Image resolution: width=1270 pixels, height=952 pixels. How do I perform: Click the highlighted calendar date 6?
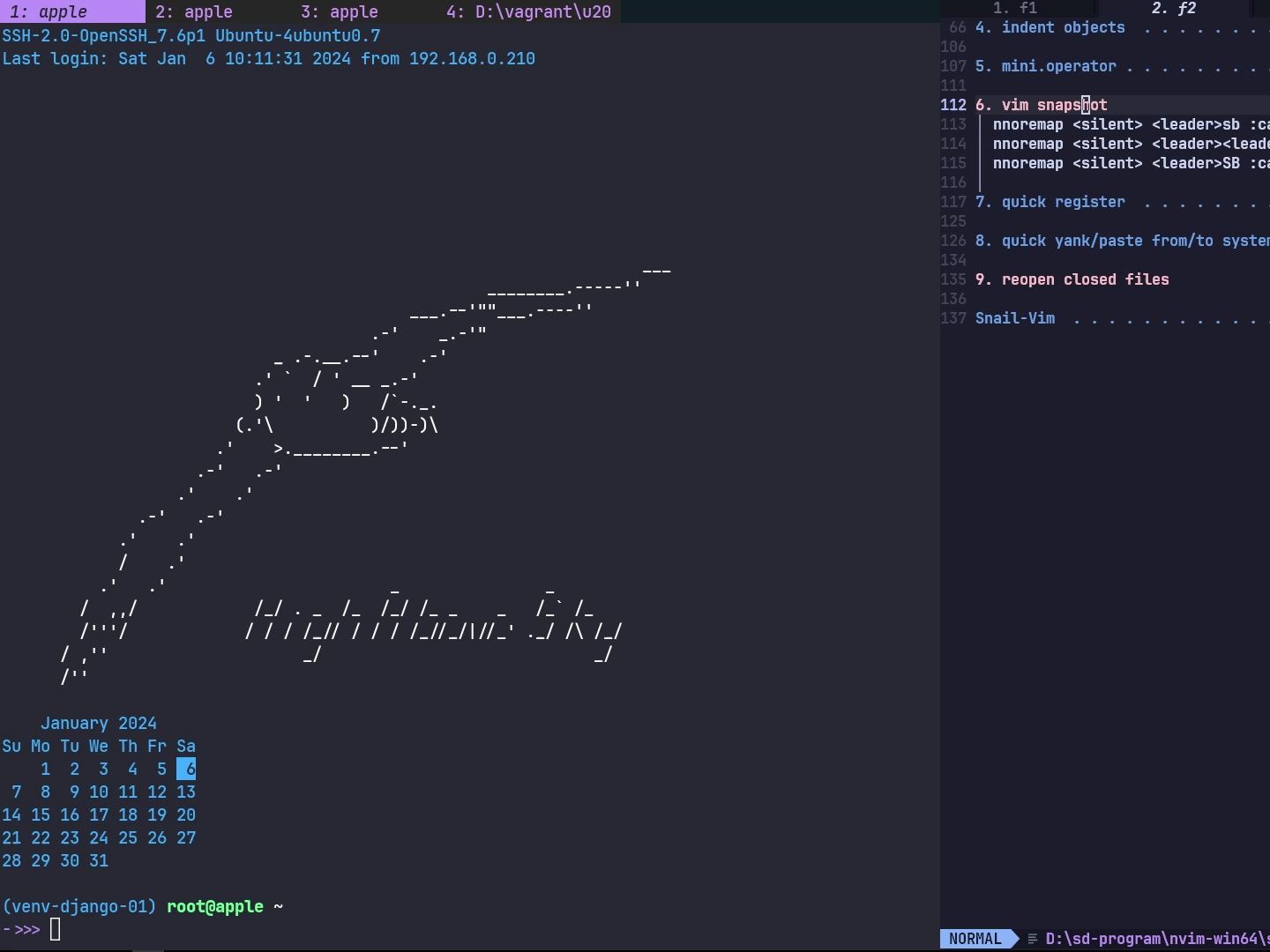(x=186, y=769)
